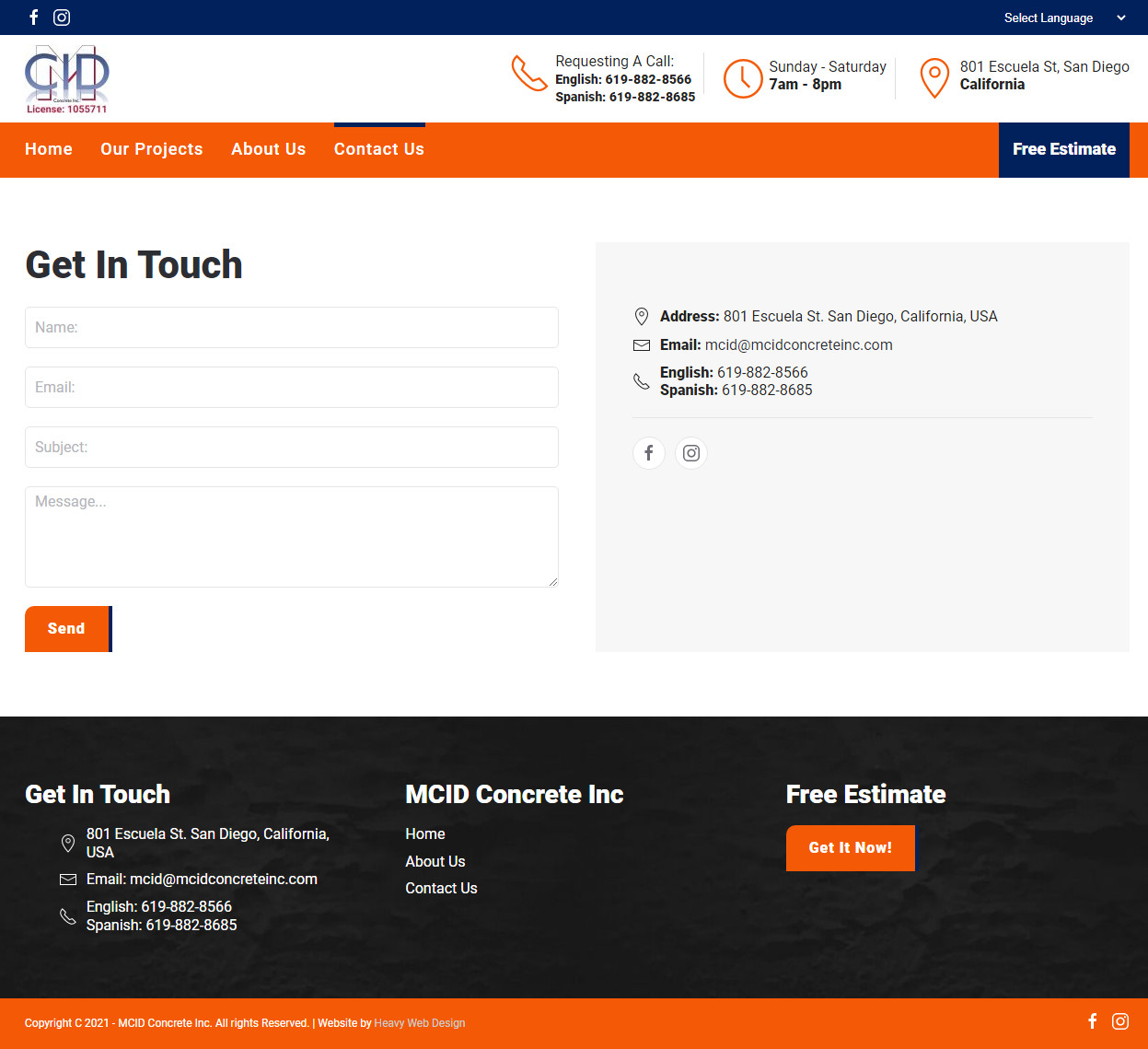Click the Get It Now! button

(x=852, y=848)
